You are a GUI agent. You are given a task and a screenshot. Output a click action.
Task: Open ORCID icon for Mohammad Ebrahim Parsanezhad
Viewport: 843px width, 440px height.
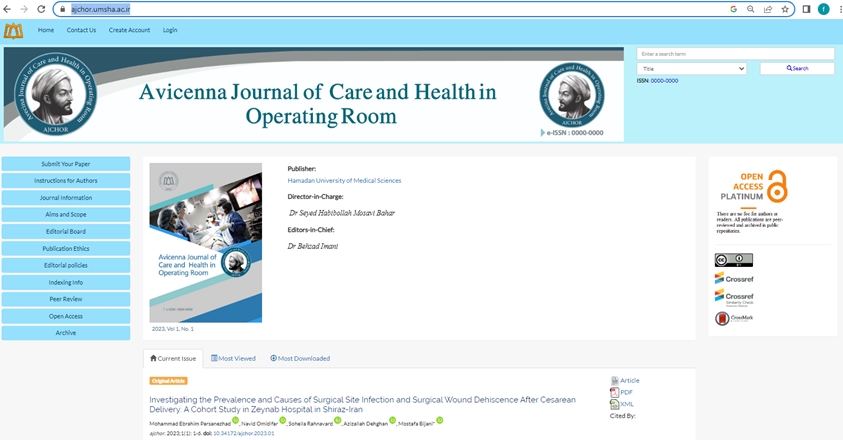pos(235,421)
